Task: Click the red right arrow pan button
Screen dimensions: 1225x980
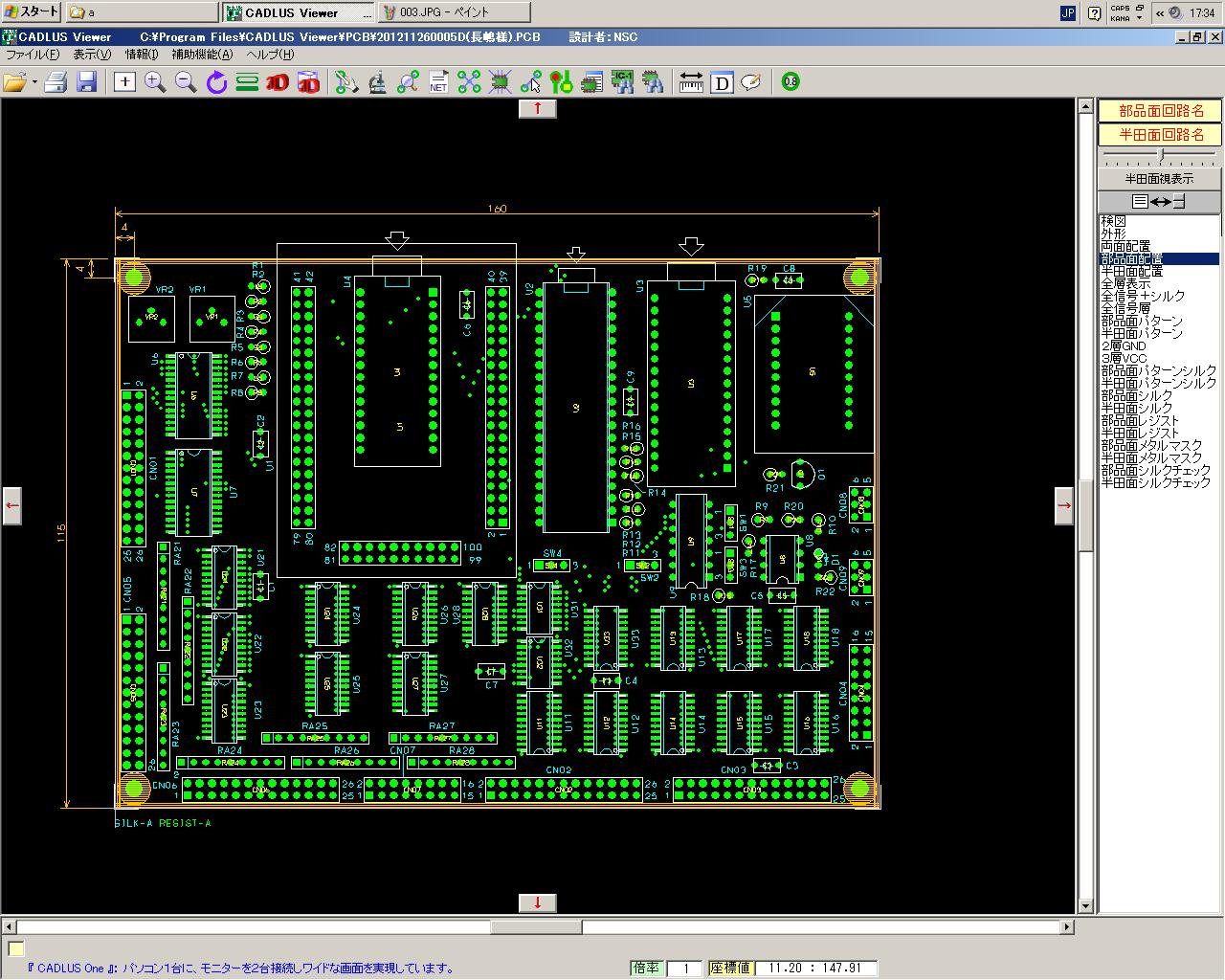Action: click(1064, 505)
